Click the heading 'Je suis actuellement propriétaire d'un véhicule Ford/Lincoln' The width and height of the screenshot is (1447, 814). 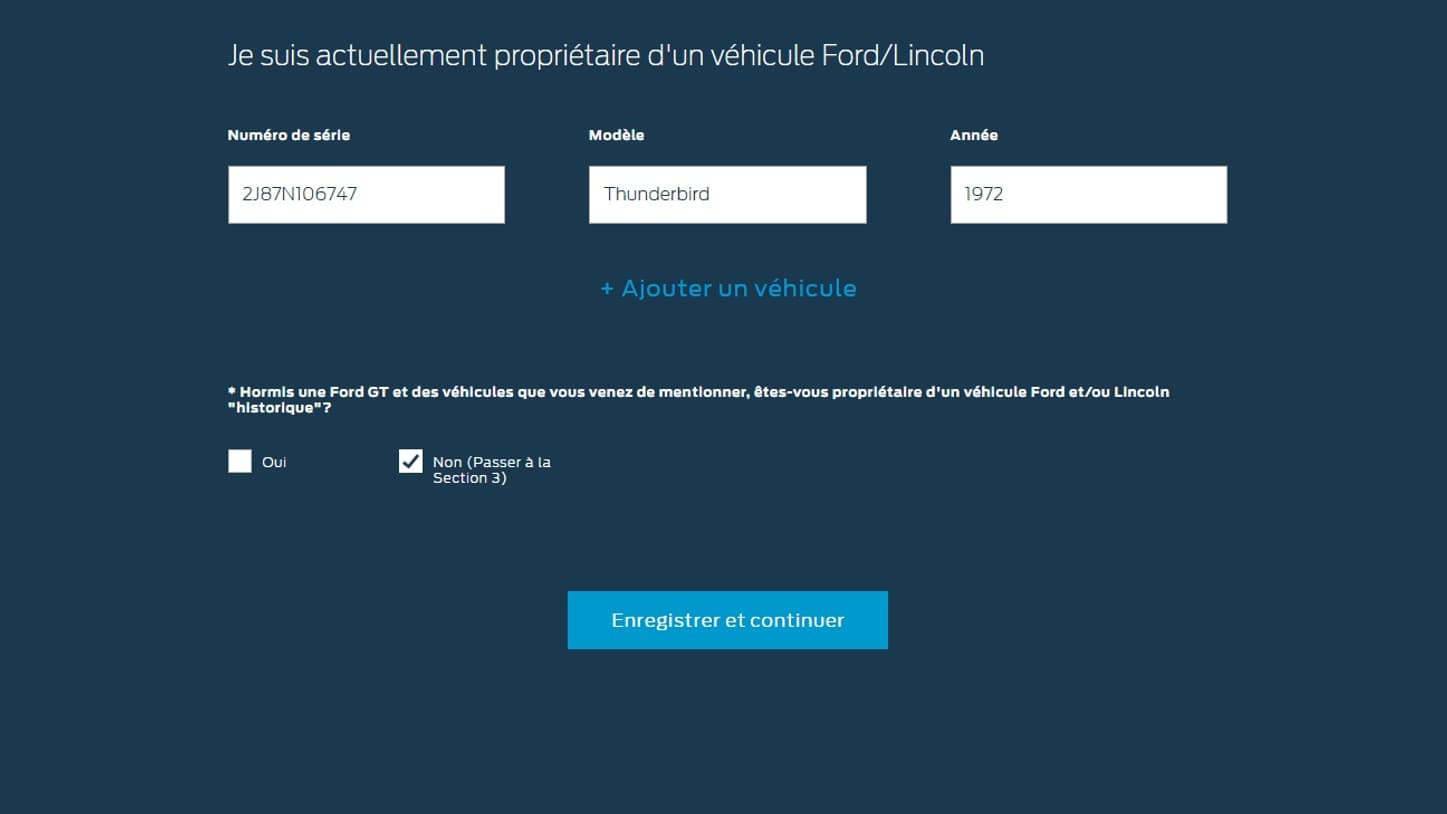[x=606, y=56]
